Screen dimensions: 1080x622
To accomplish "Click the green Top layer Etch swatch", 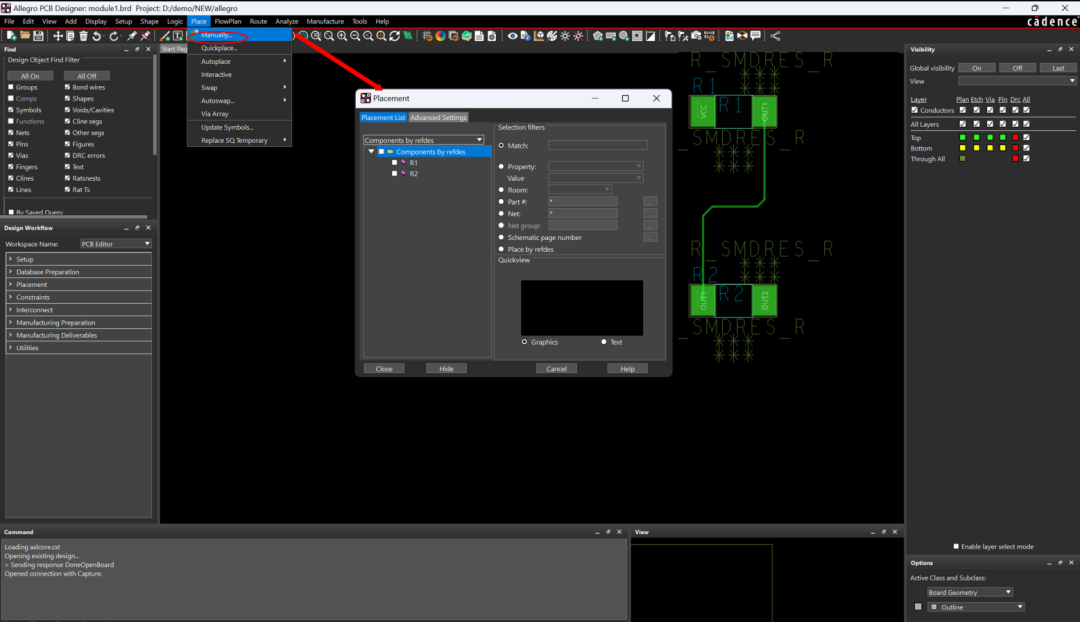I will [976, 137].
